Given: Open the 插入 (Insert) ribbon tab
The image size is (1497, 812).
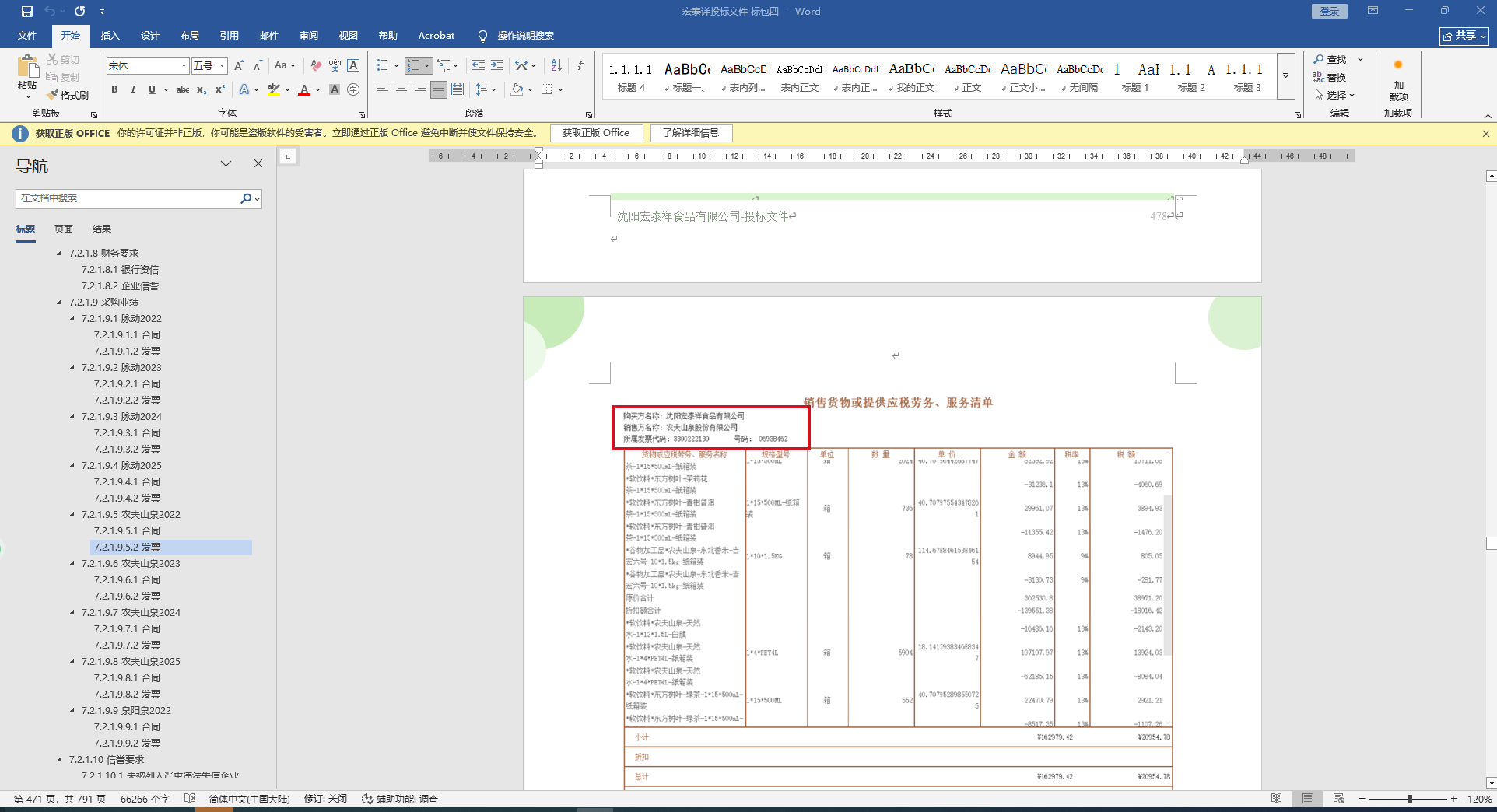Looking at the screenshot, I should 110,36.
